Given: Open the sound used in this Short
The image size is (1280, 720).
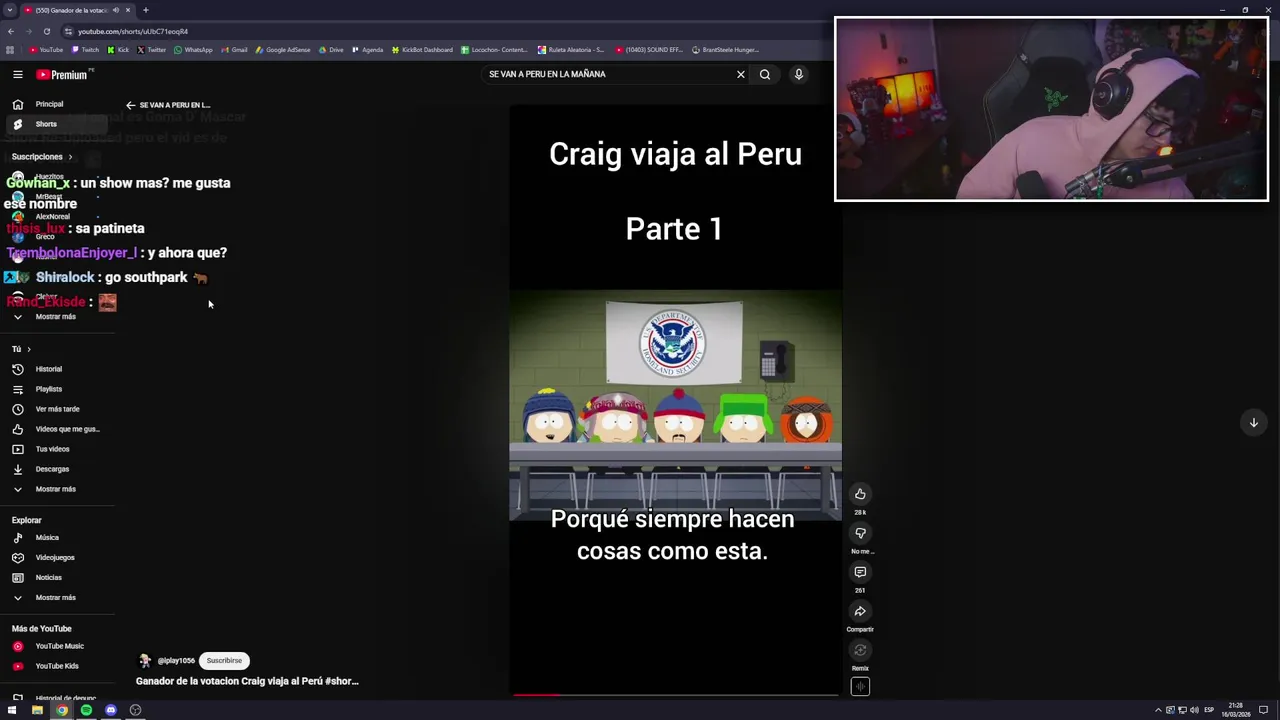Looking at the screenshot, I should click(x=860, y=686).
